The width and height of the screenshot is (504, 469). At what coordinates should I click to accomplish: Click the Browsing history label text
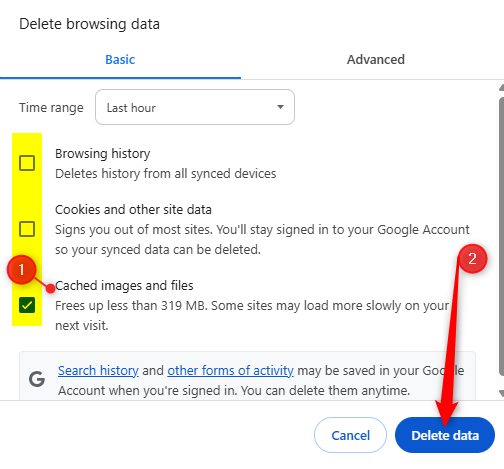pyautogui.click(x=103, y=154)
